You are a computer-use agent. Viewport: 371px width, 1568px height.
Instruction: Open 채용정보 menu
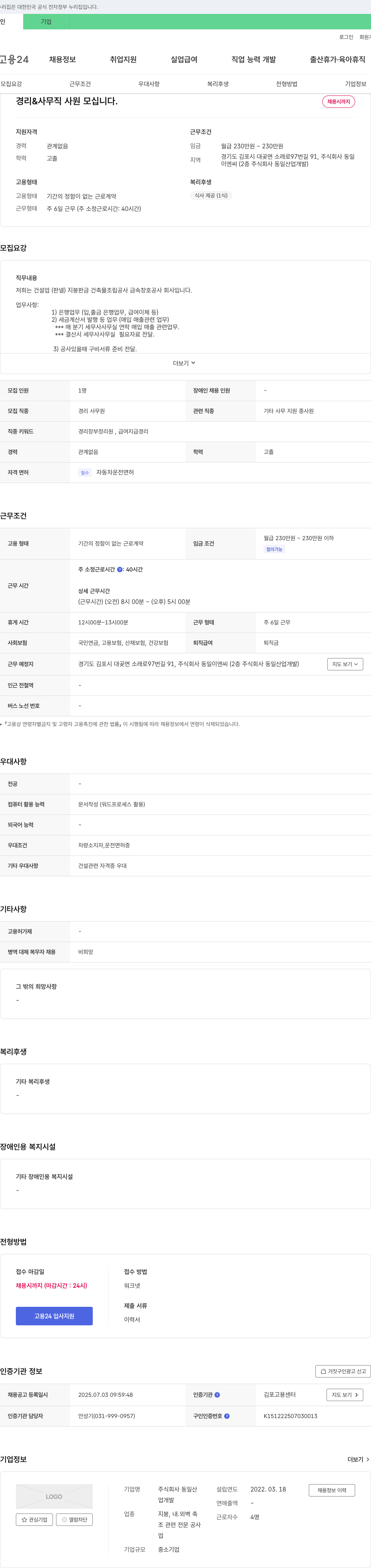tap(62, 59)
